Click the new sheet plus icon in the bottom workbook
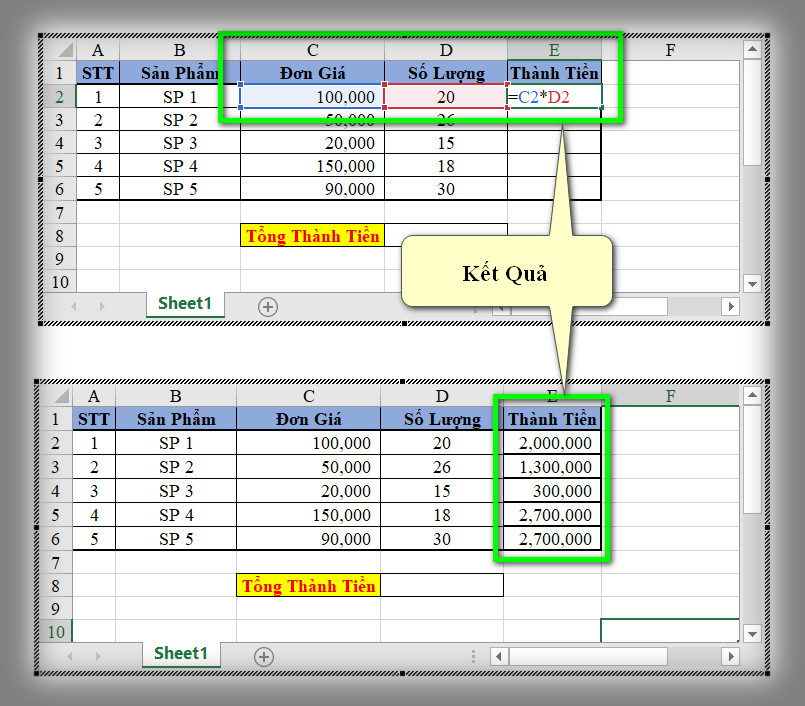The height and width of the screenshot is (706, 805). (x=263, y=656)
